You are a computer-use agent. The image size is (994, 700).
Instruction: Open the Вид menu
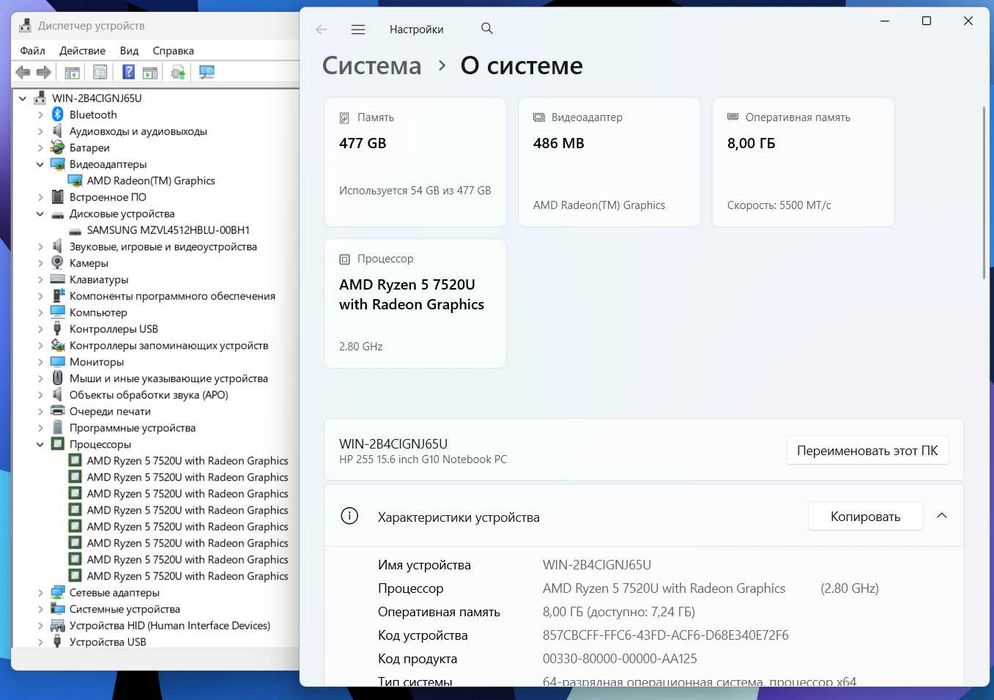(129, 51)
